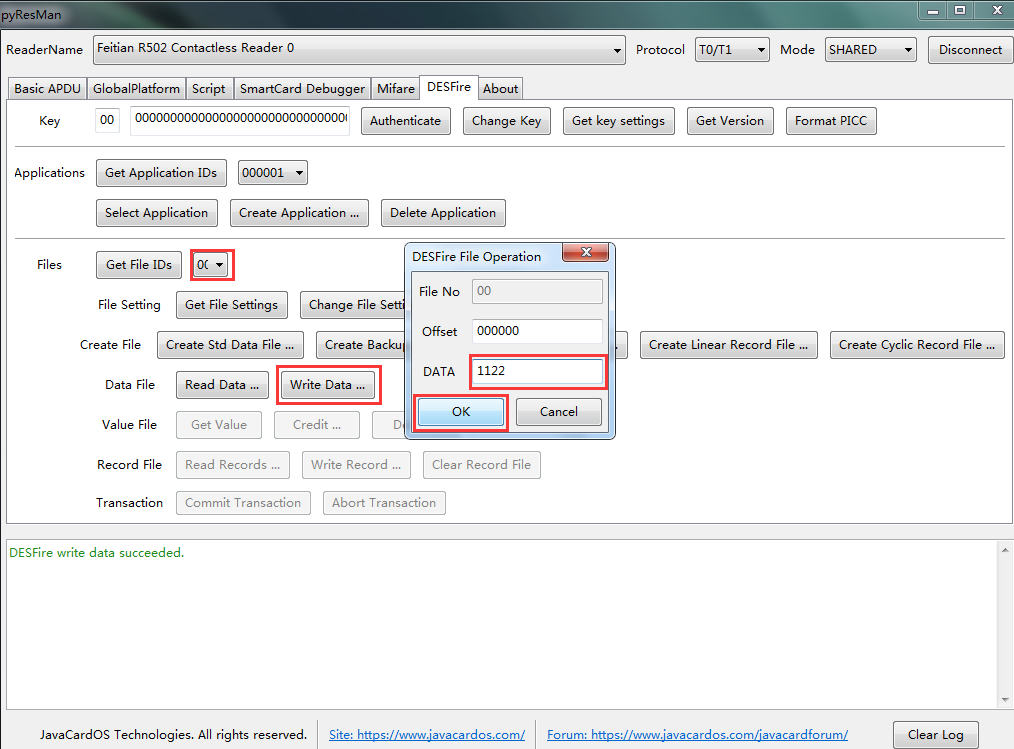This screenshot has width=1014, height=749.
Task: Open the GlobalPlatform tab
Action: (136, 89)
